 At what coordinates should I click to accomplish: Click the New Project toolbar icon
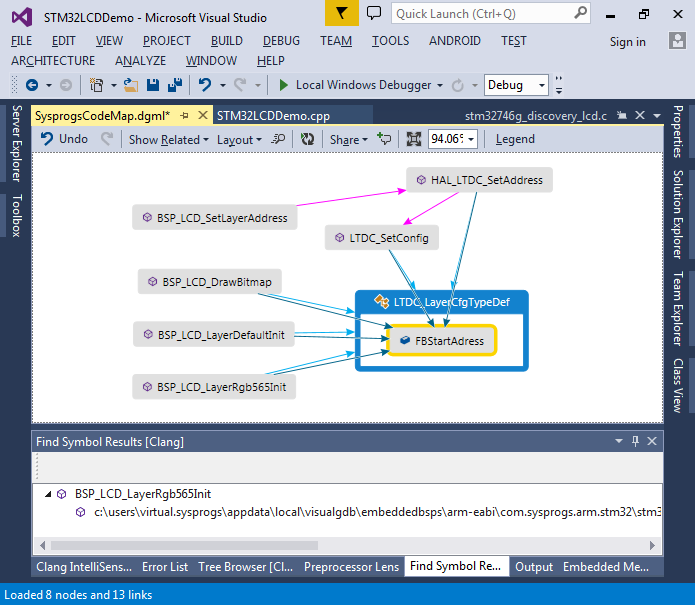coord(96,85)
